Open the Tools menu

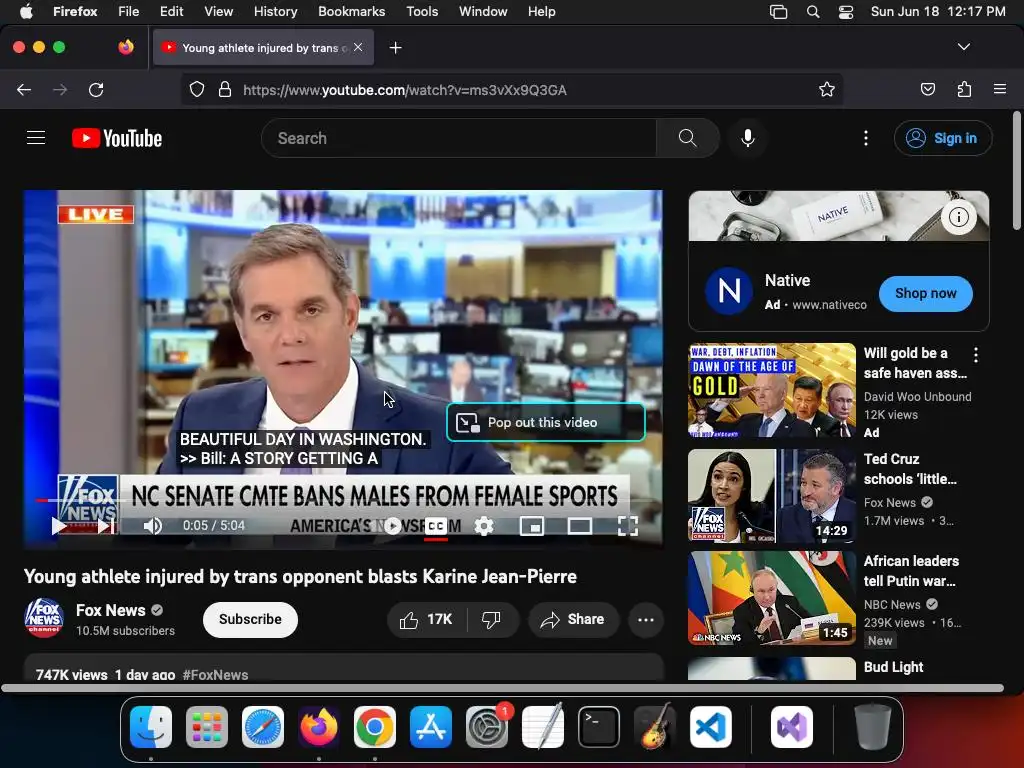point(422,11)
